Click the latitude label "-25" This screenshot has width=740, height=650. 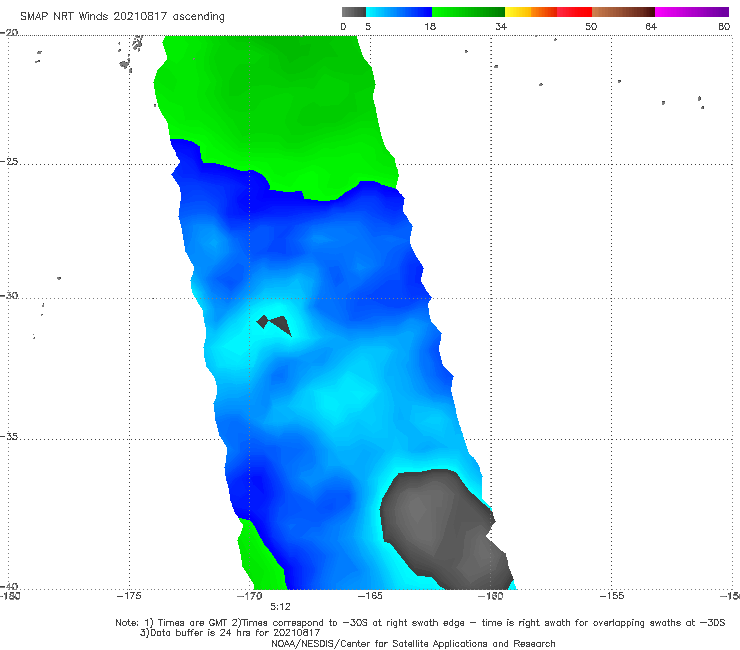pyautogui.click(x=9, y=161)
